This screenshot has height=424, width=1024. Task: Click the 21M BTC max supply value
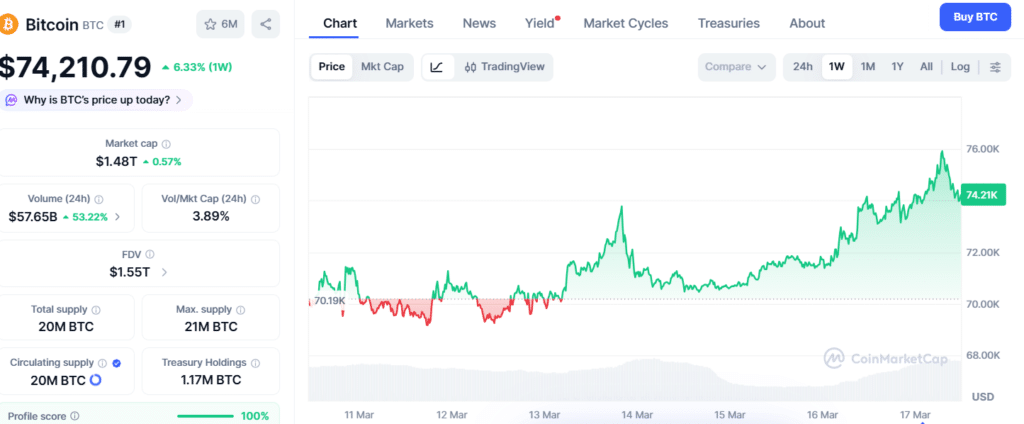pos(210,327)
